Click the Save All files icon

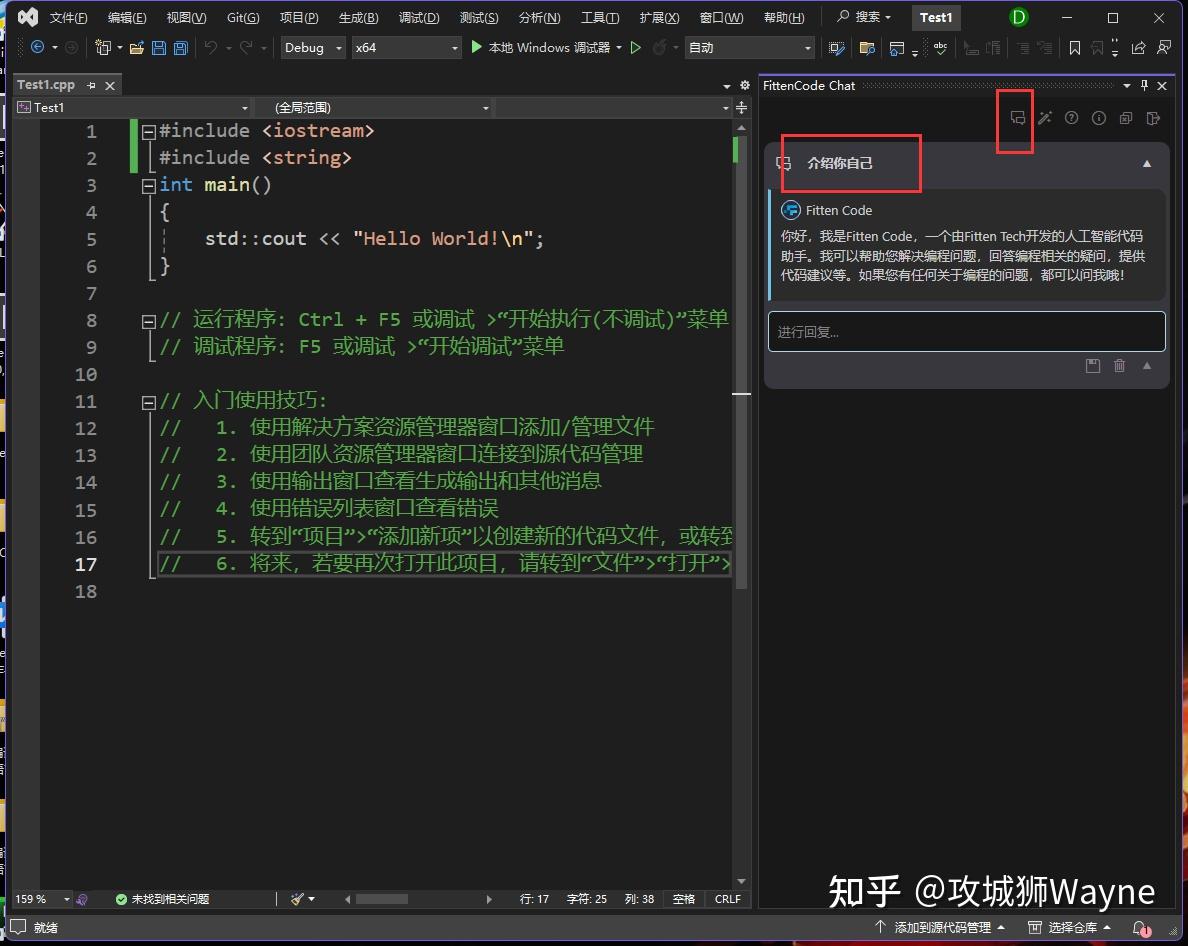[180, 47]
